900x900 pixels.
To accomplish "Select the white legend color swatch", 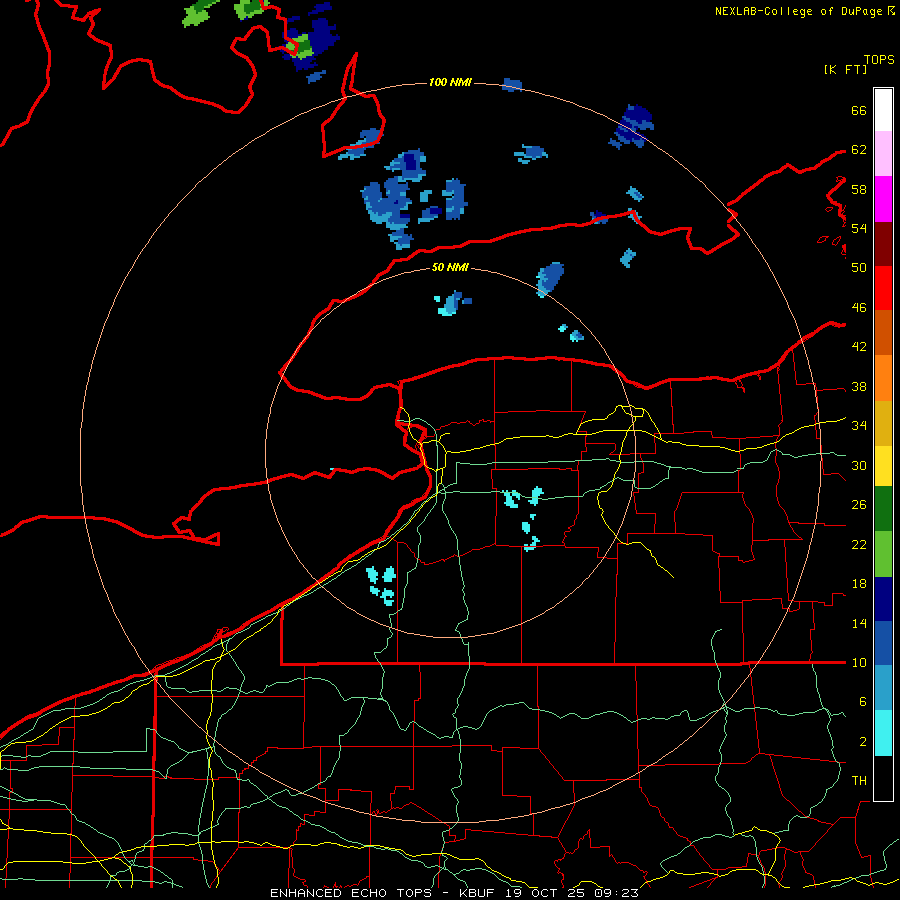I will coord(883,110).
